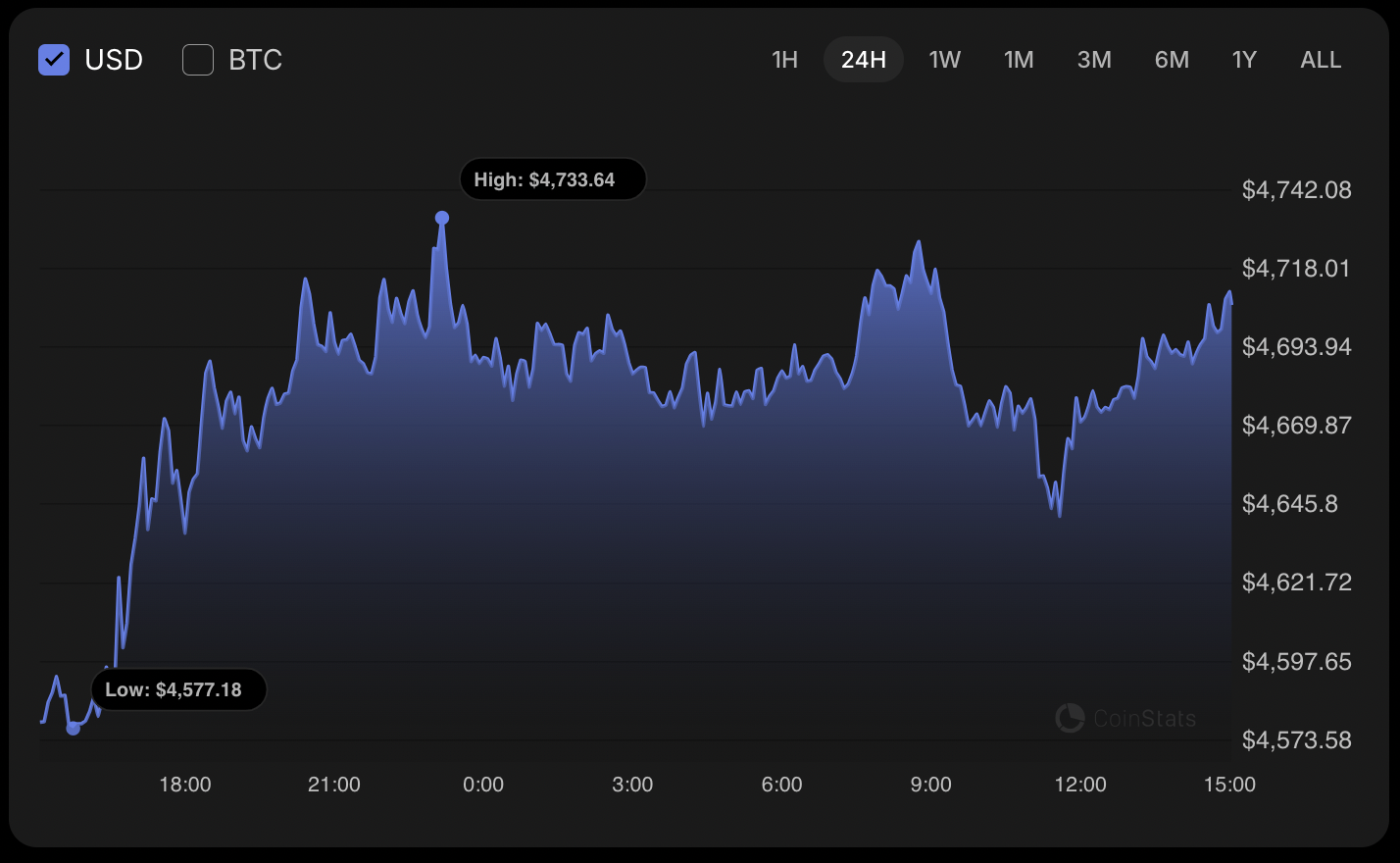Show the 1W price chart

point(944,60)
